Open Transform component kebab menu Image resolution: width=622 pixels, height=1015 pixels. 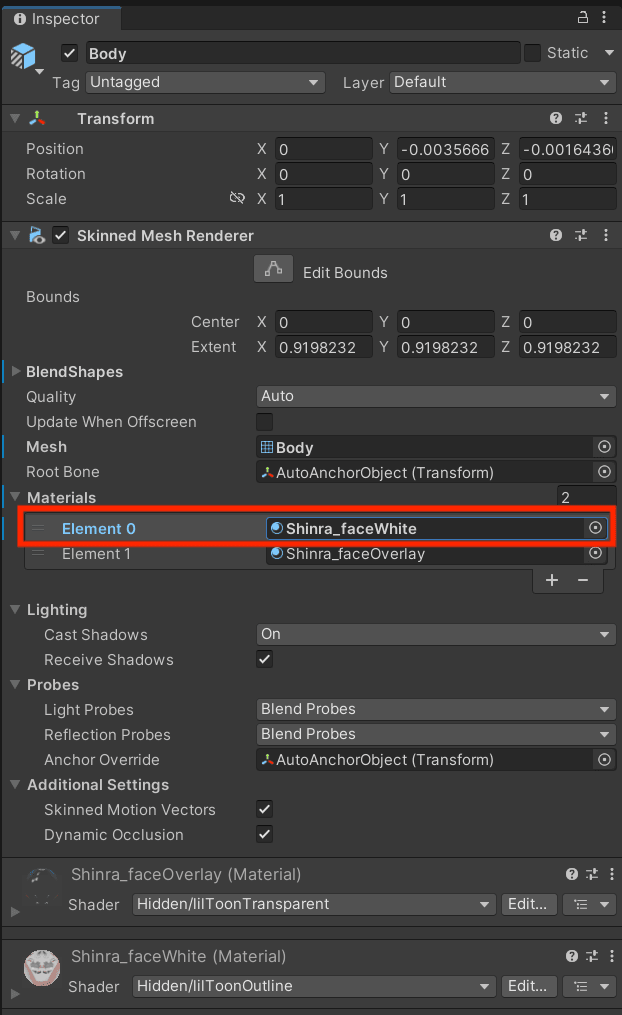[x=605, y=118]
